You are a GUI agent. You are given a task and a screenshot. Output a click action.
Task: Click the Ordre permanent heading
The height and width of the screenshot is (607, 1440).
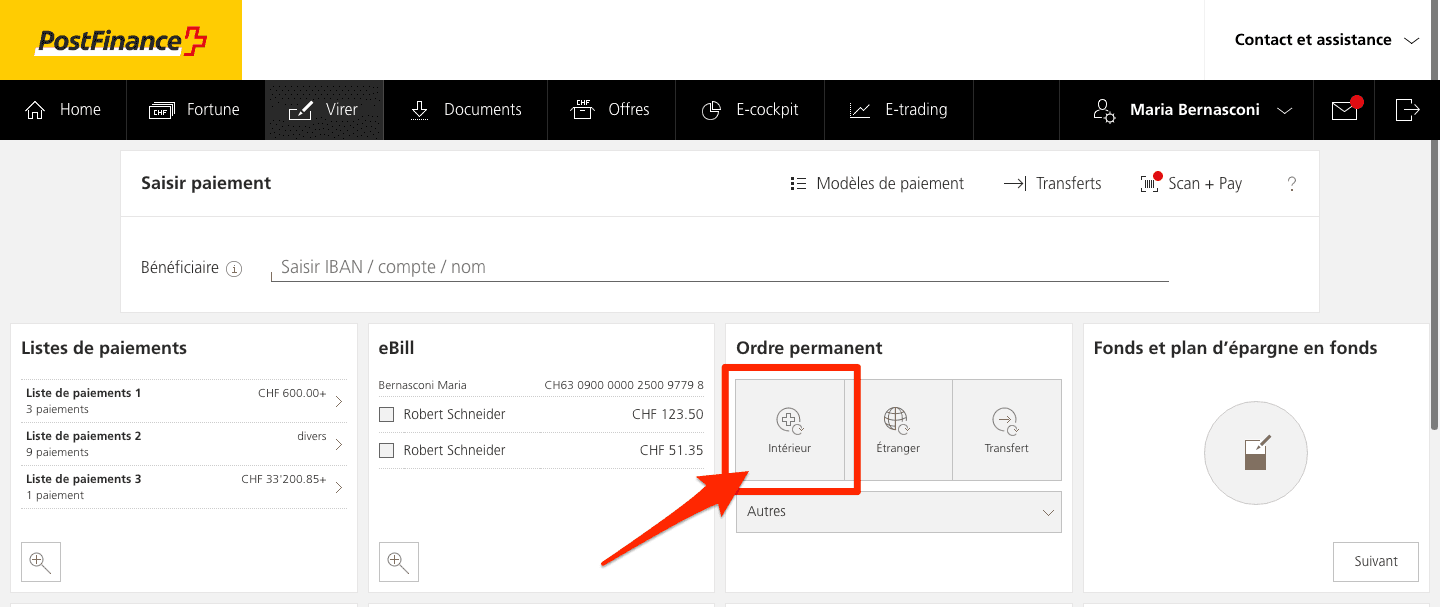coord(809,348)
